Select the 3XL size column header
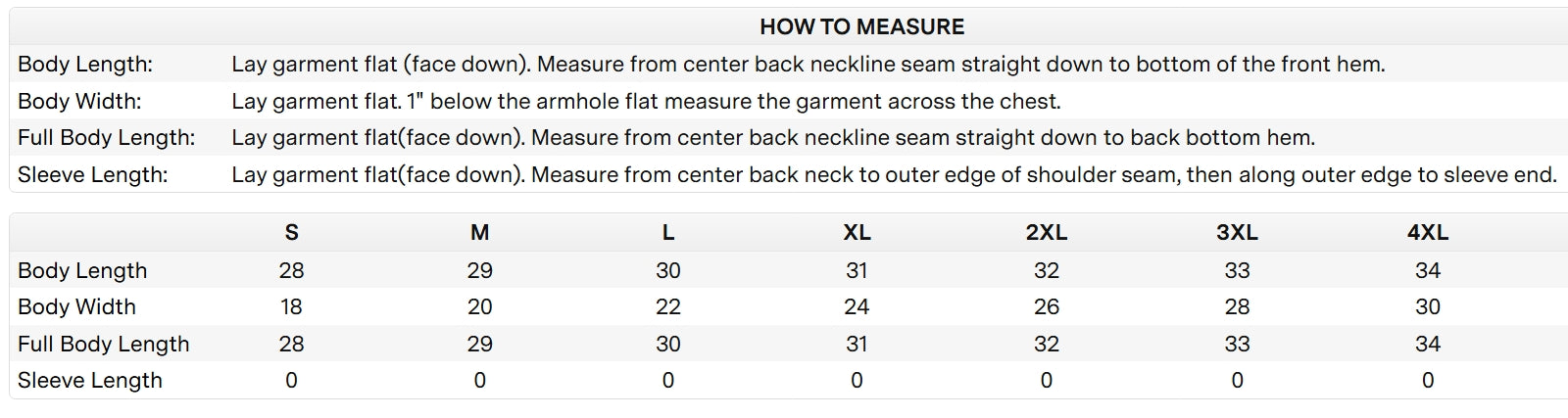The height and width of the screenshot is (418, 1568). pyautogui.click(x=1237, y=233)
